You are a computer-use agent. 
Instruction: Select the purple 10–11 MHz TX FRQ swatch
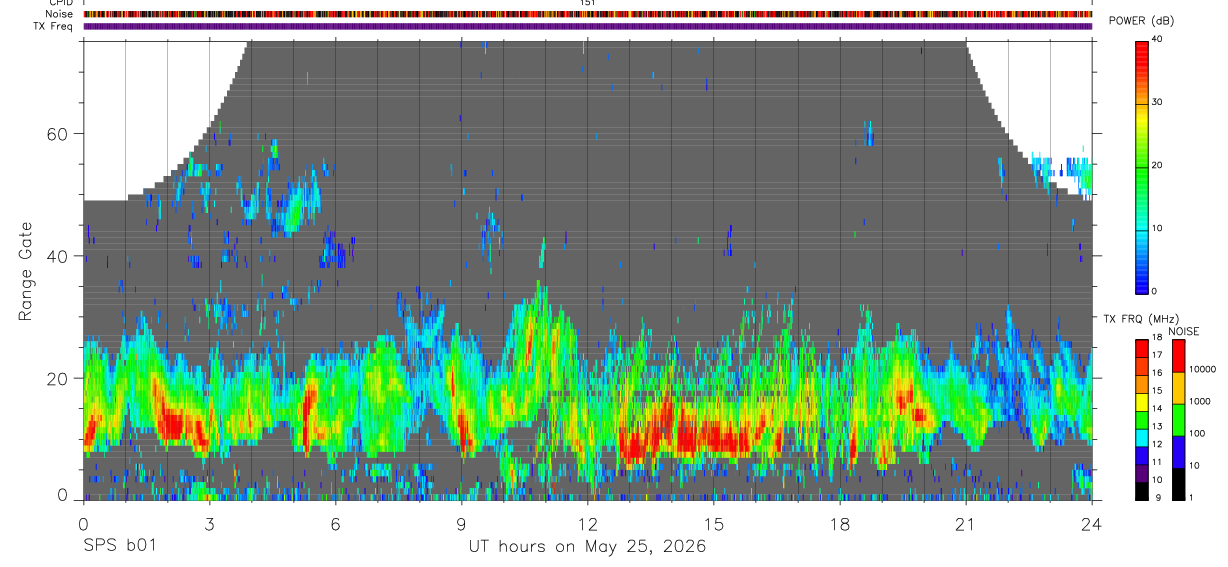pyautogui.click(x=1142, y=472)
